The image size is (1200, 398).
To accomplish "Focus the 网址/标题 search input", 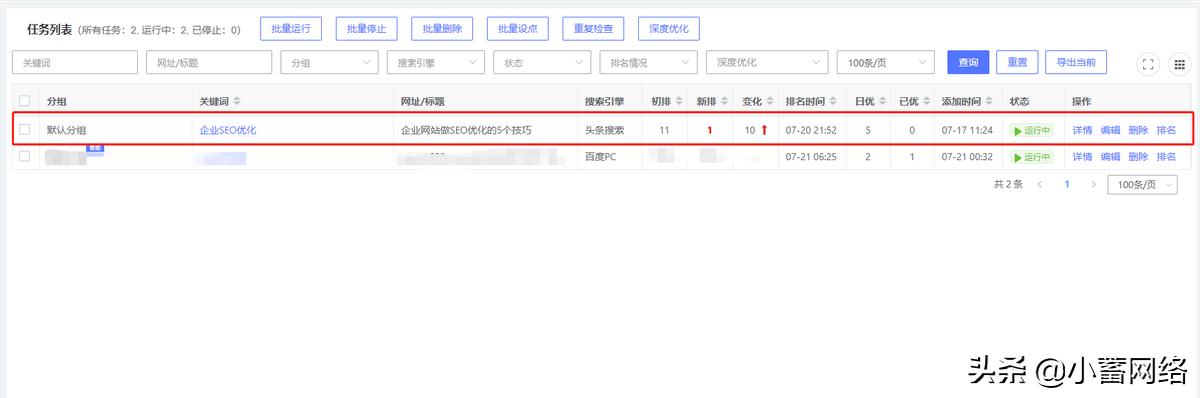I will pos(209,62).
